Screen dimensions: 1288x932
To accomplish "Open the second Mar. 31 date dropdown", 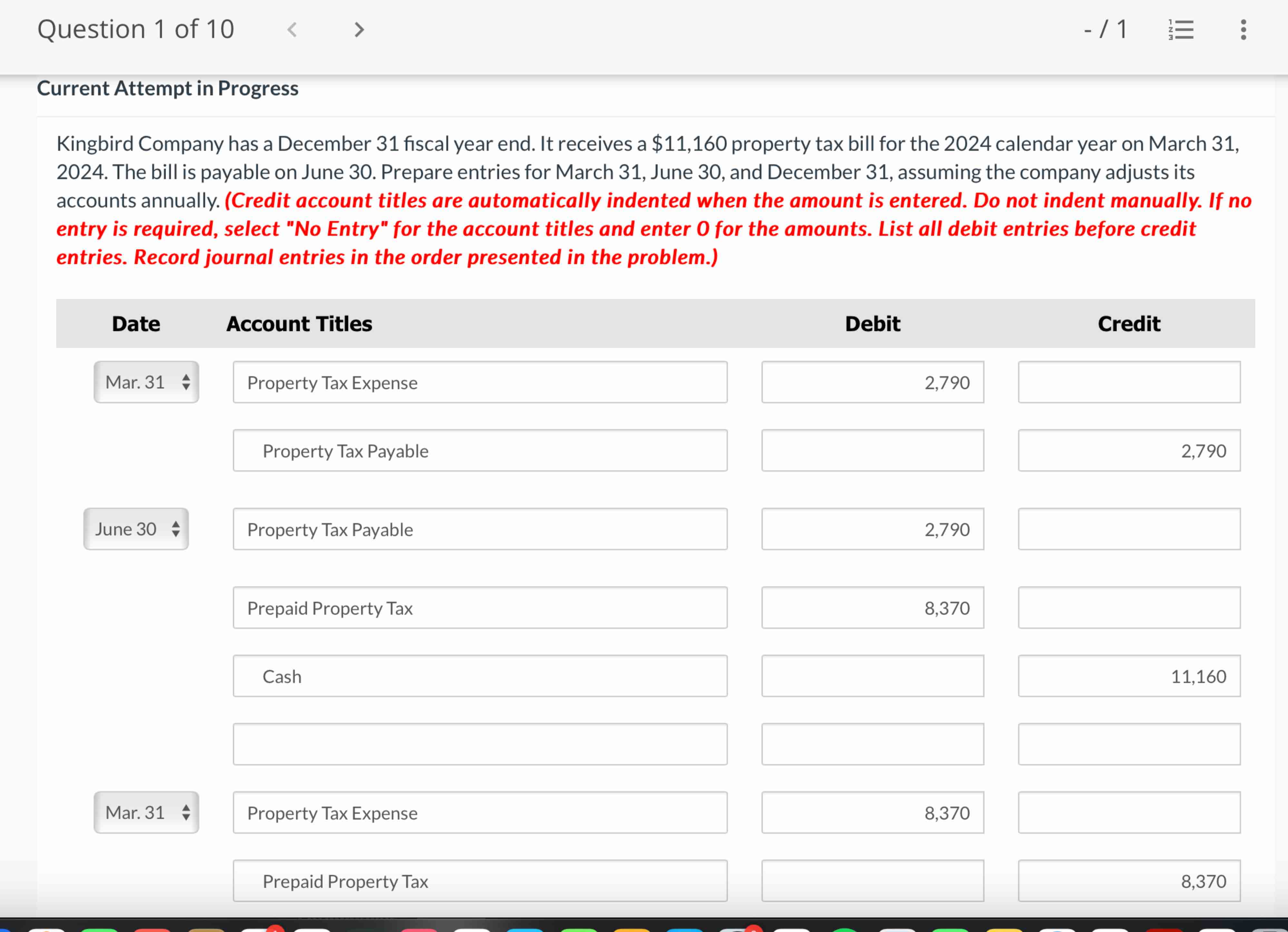I will point(145,812).
